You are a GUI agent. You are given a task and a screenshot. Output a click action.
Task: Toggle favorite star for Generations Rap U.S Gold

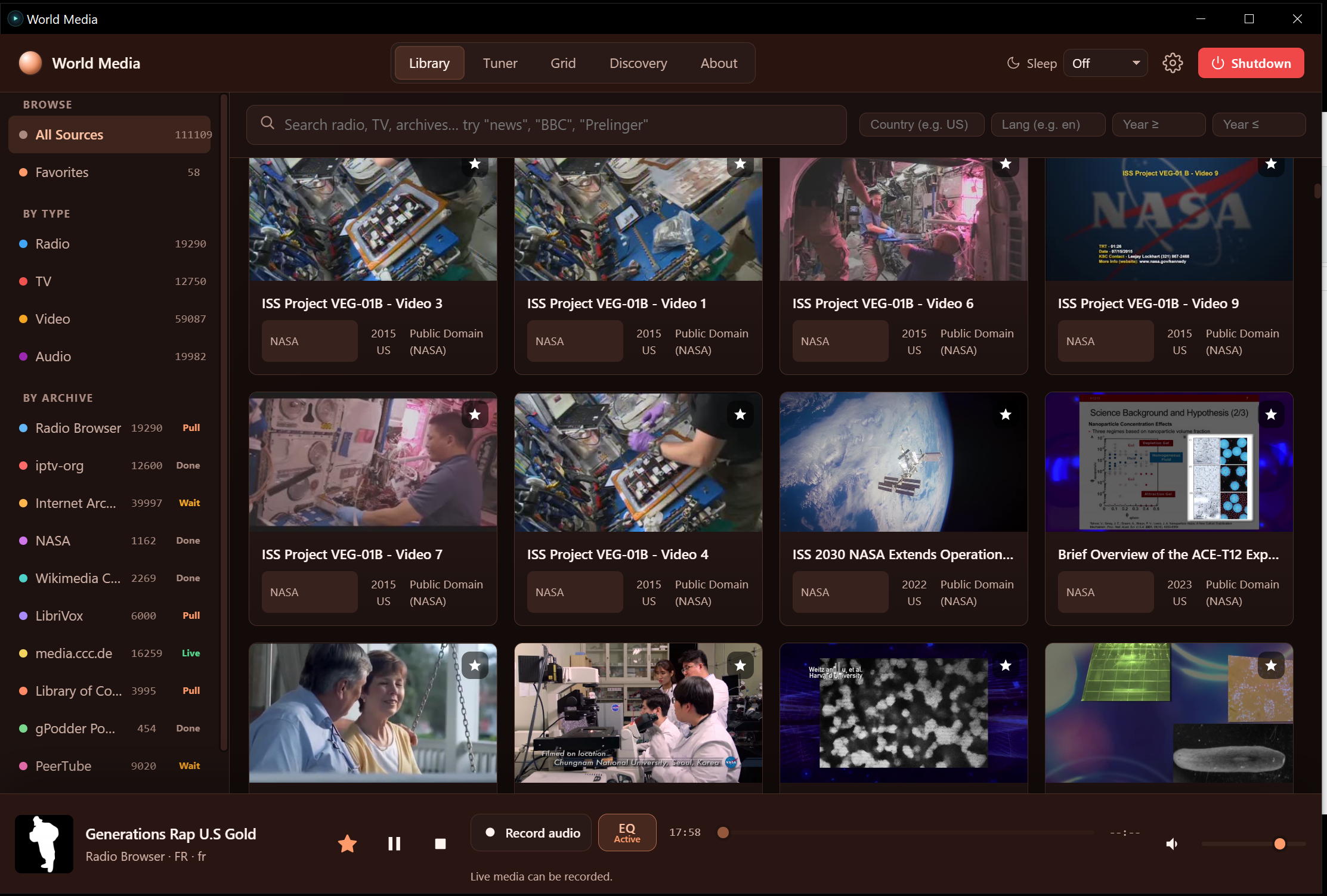tap(347, 844)
